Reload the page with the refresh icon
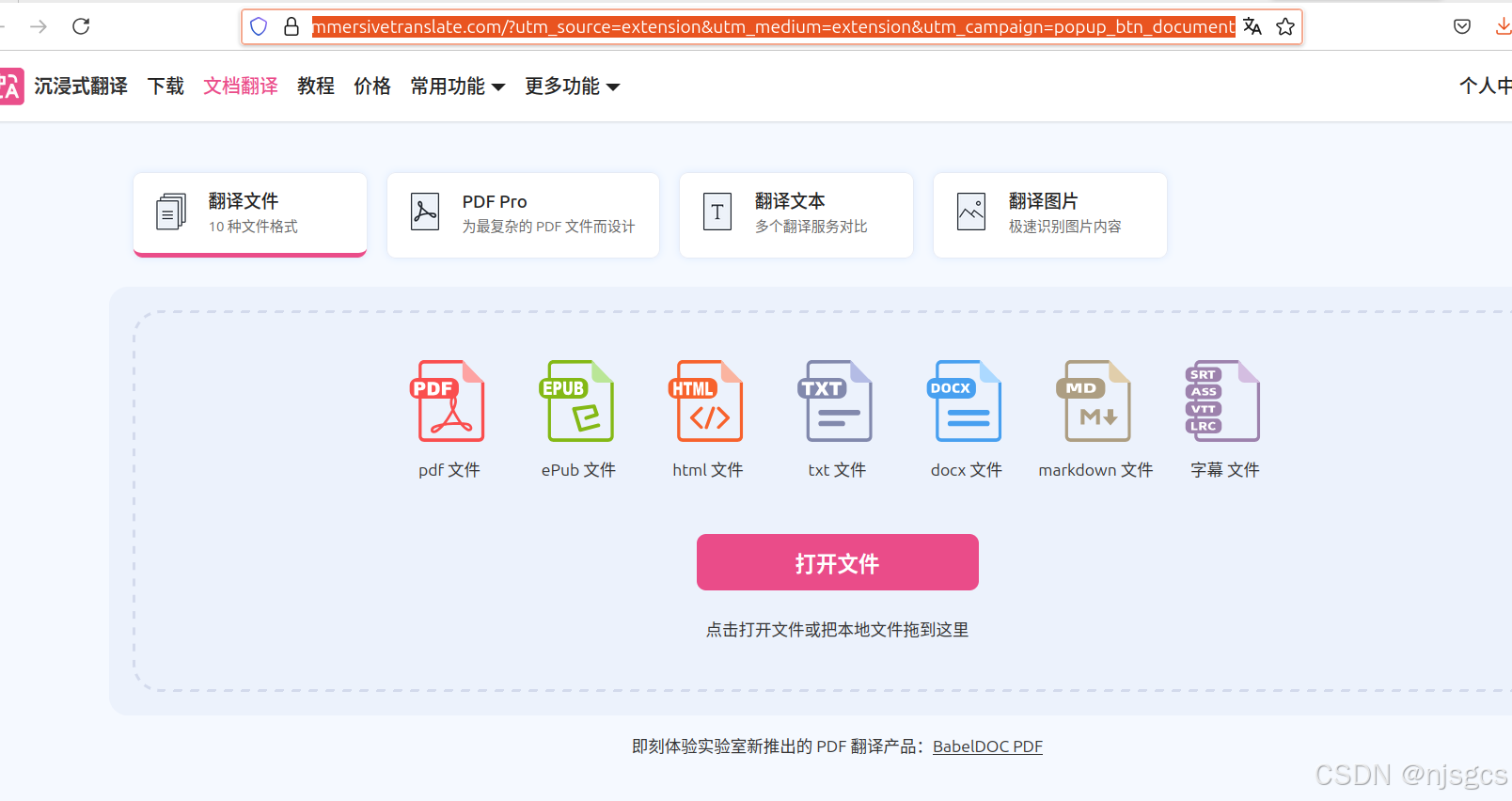This screenshot has width=1512, height=801. pos(81,26)
